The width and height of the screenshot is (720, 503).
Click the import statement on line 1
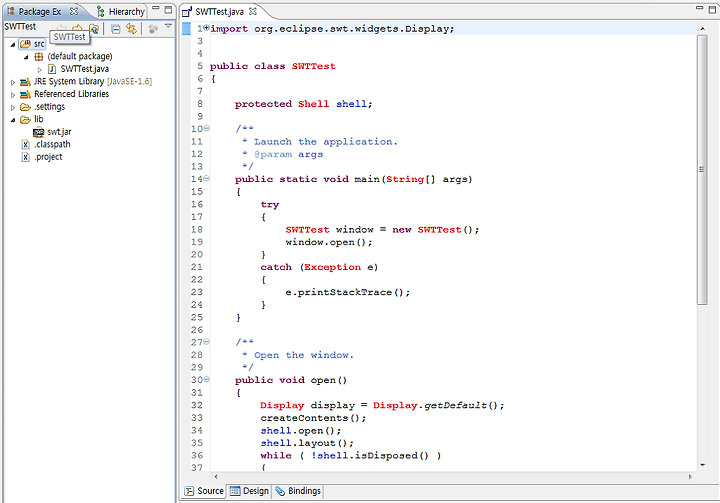[x=332, y=28]
